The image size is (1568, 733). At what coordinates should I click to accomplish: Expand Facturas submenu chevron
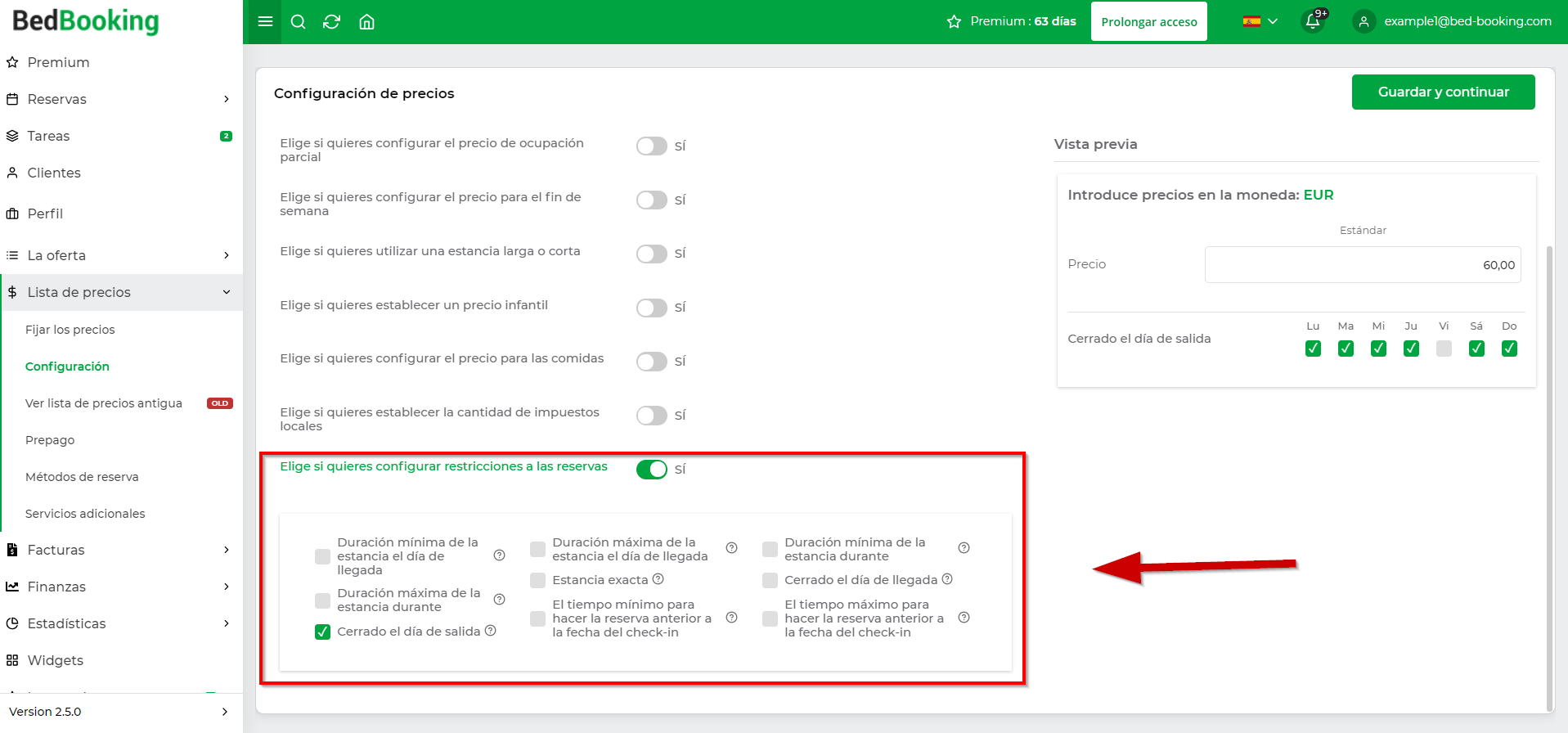[x=227, y=550]
